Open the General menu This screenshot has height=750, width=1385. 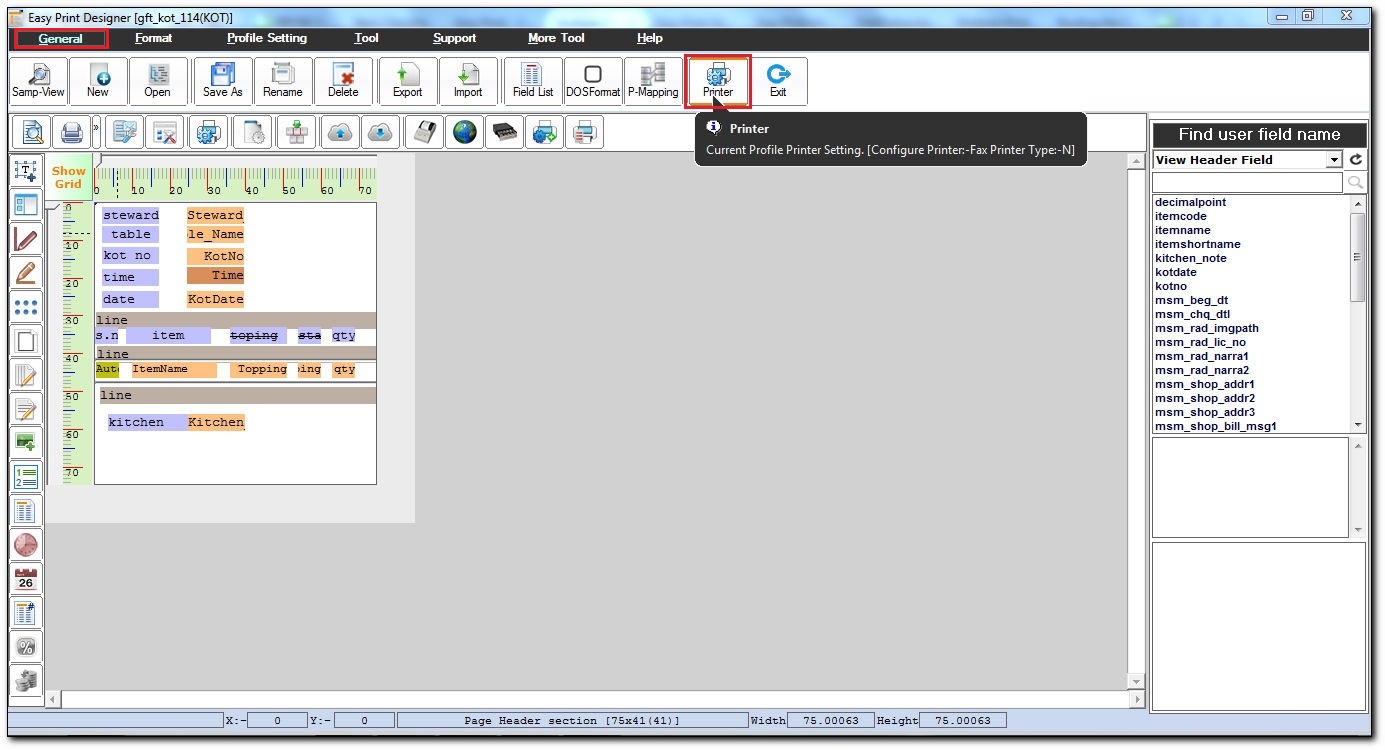pos(60,39)
